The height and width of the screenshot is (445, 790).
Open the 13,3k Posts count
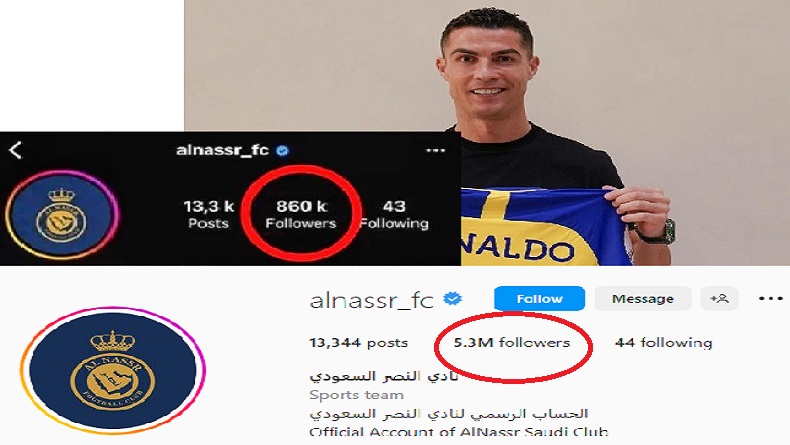click(209, 214)
